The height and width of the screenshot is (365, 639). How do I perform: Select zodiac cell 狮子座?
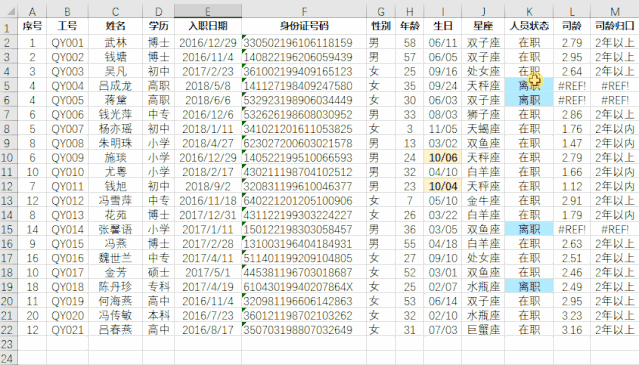point(483,114)
